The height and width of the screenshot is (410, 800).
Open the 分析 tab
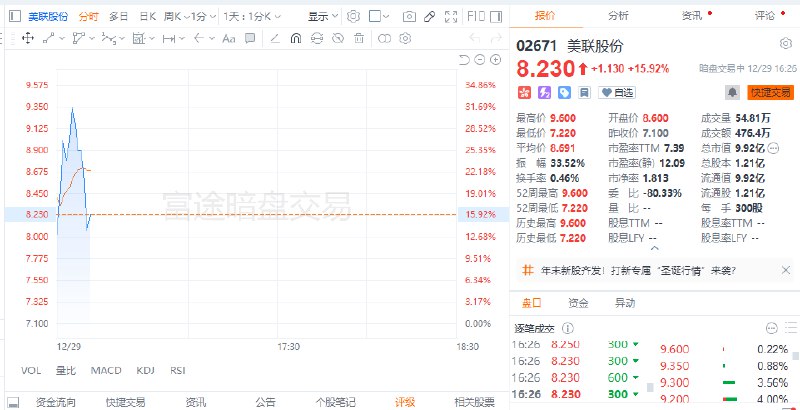click(x=618, y=15)
